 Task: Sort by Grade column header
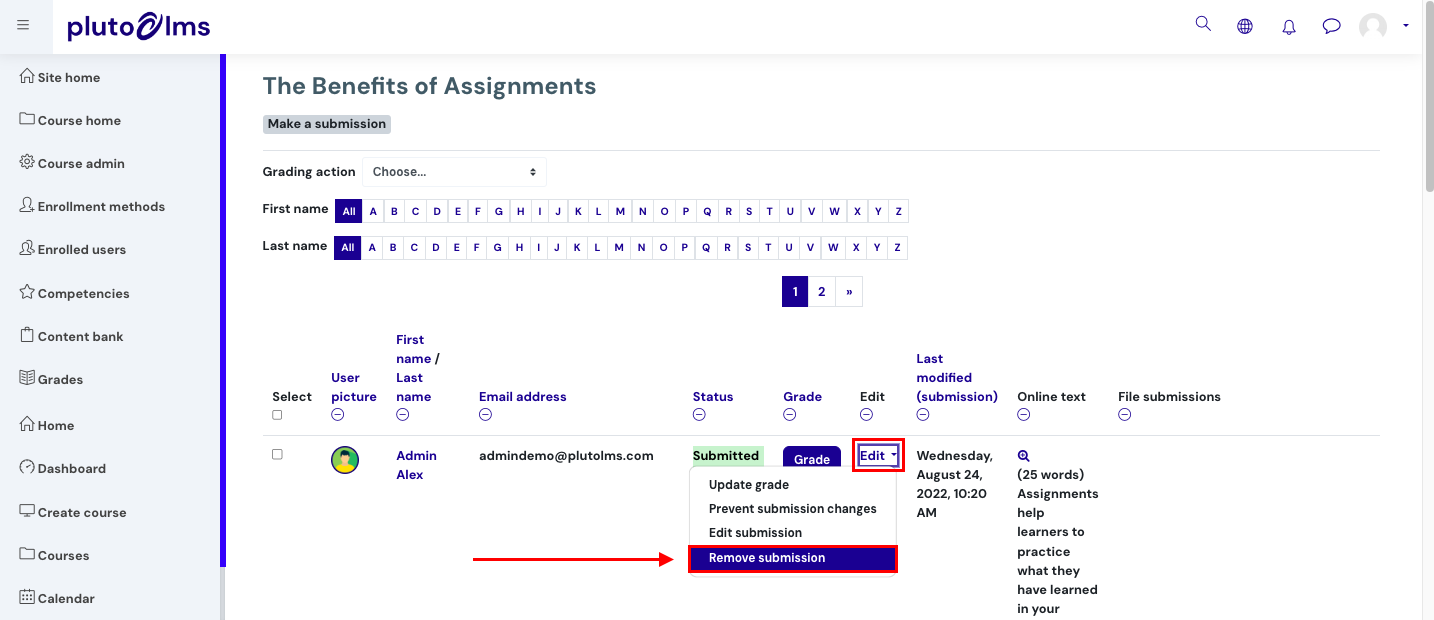803,397
